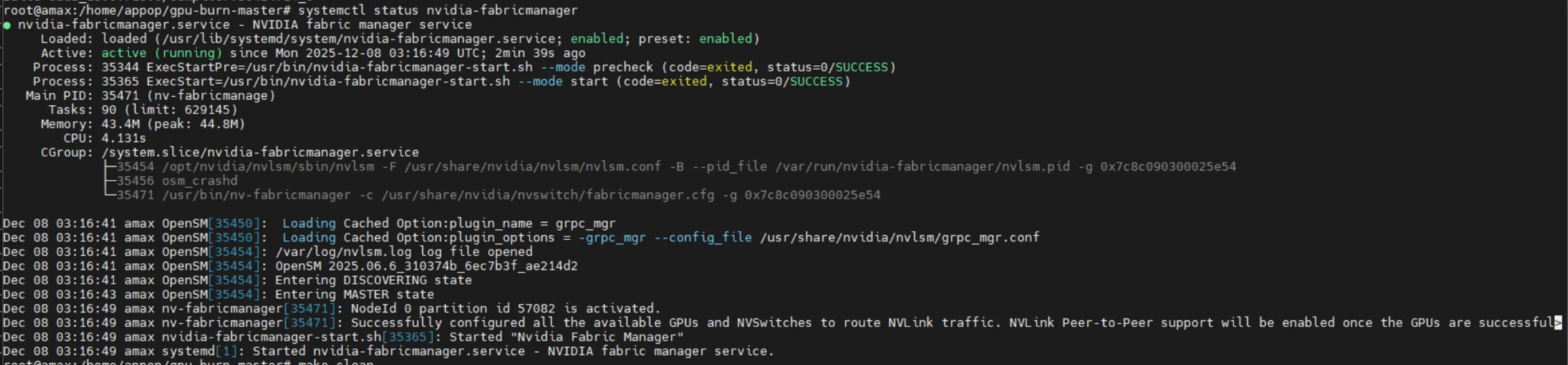Click the green service status dot
This screenshot has width=1568, height=365.
coord(7,25)
